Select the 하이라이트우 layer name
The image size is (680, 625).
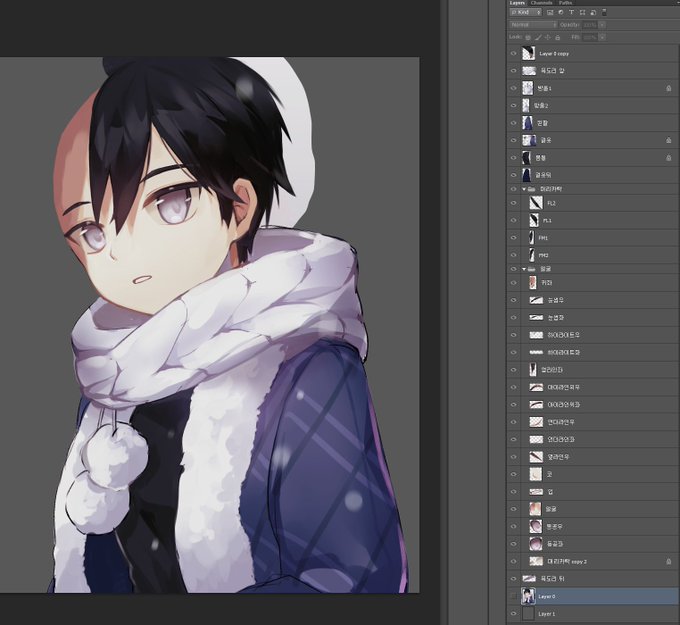tap(563, 335)
